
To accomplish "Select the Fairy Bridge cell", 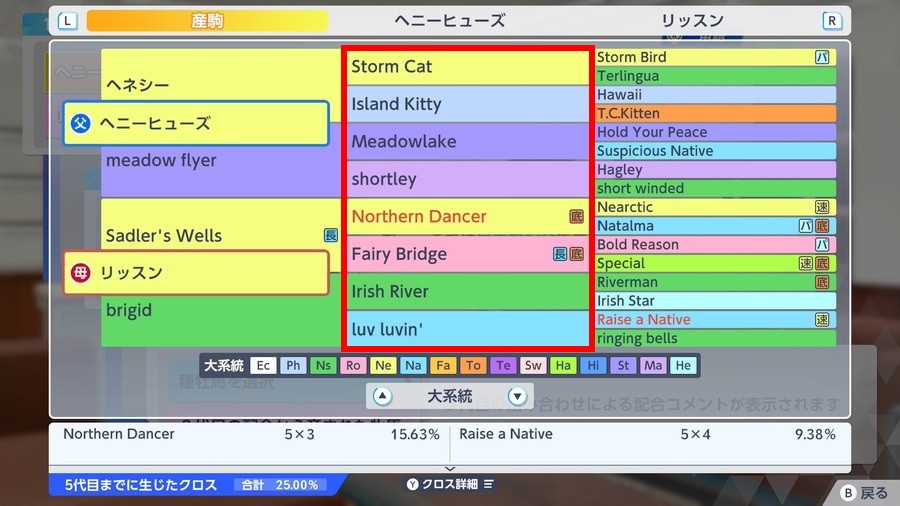I will 468,254.
